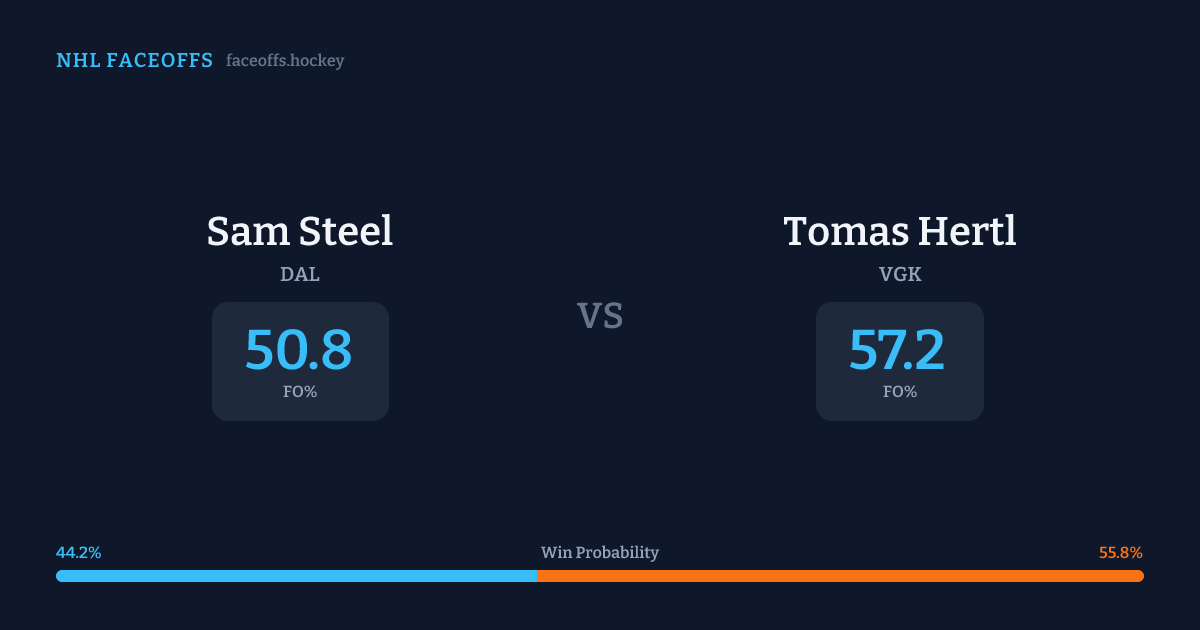Click the orange segment of probability bar
Viewport: 1200px width, 630px height.
pos(840,576)
